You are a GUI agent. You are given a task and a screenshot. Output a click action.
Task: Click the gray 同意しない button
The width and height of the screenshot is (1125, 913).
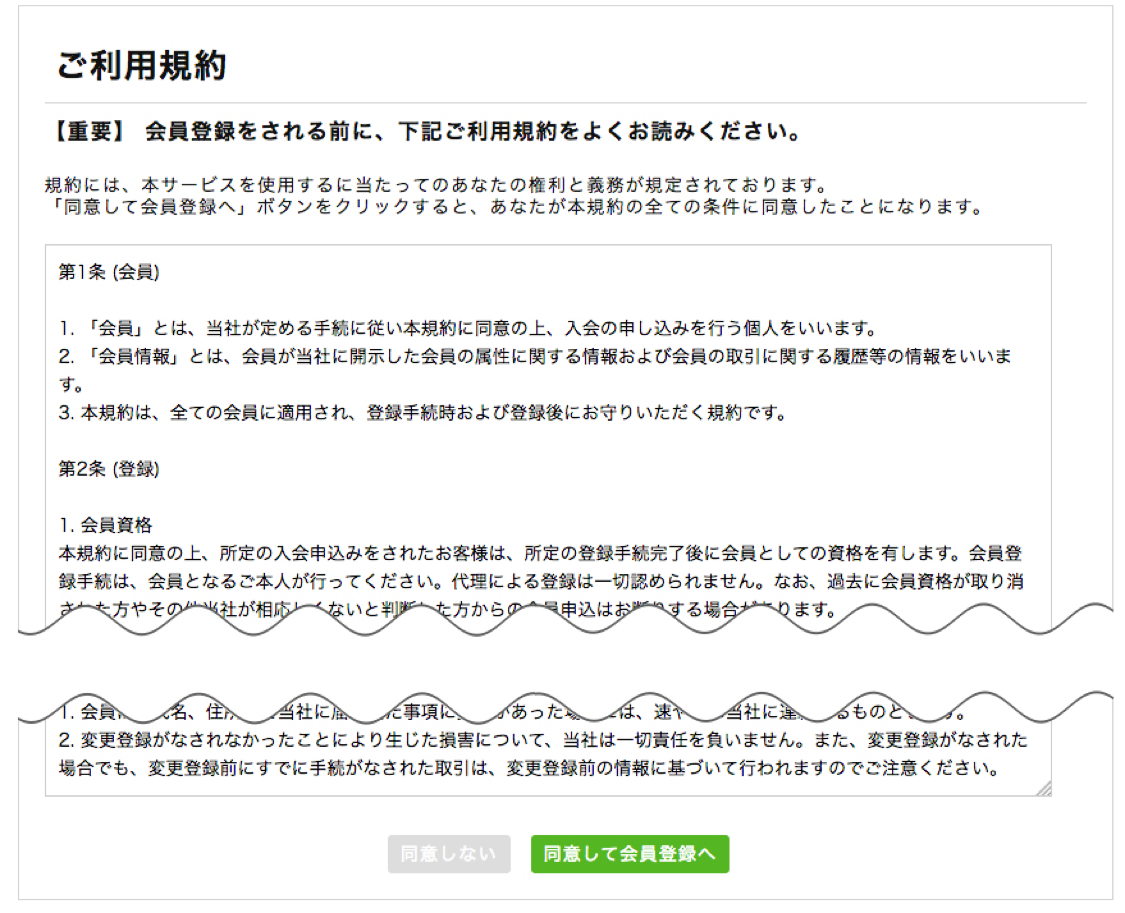click(x=448, y=854)
